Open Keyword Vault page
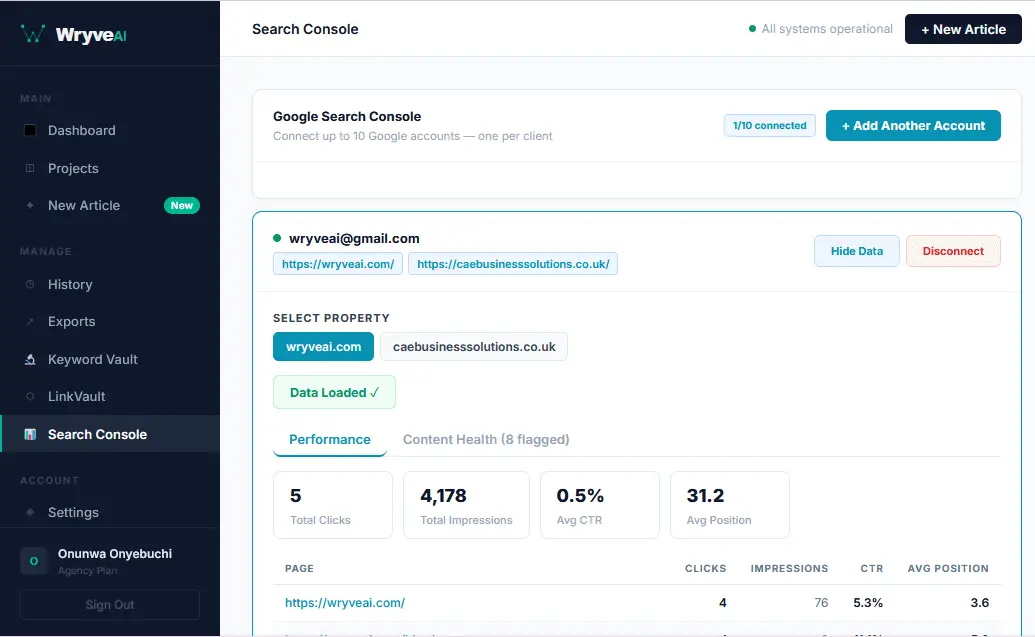1035x637 pixels. click(x=110, y=359)
